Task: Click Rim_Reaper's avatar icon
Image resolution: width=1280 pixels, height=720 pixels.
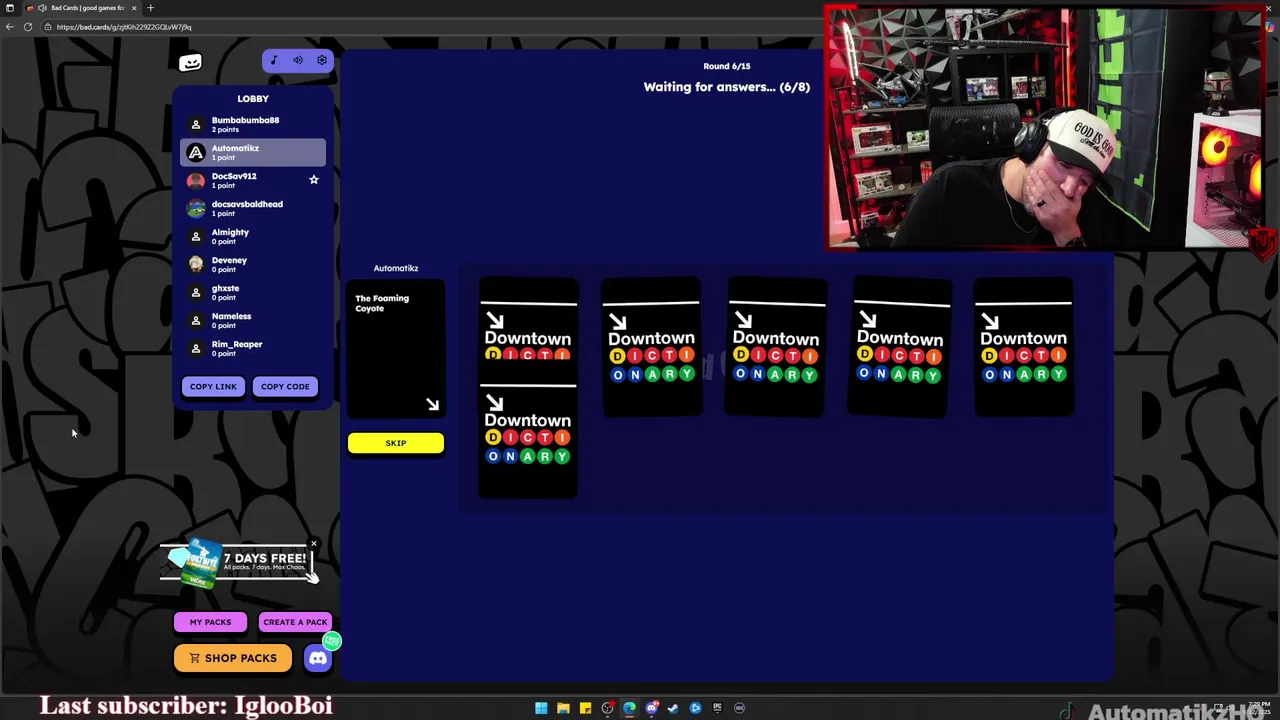Action: [196, 348]
